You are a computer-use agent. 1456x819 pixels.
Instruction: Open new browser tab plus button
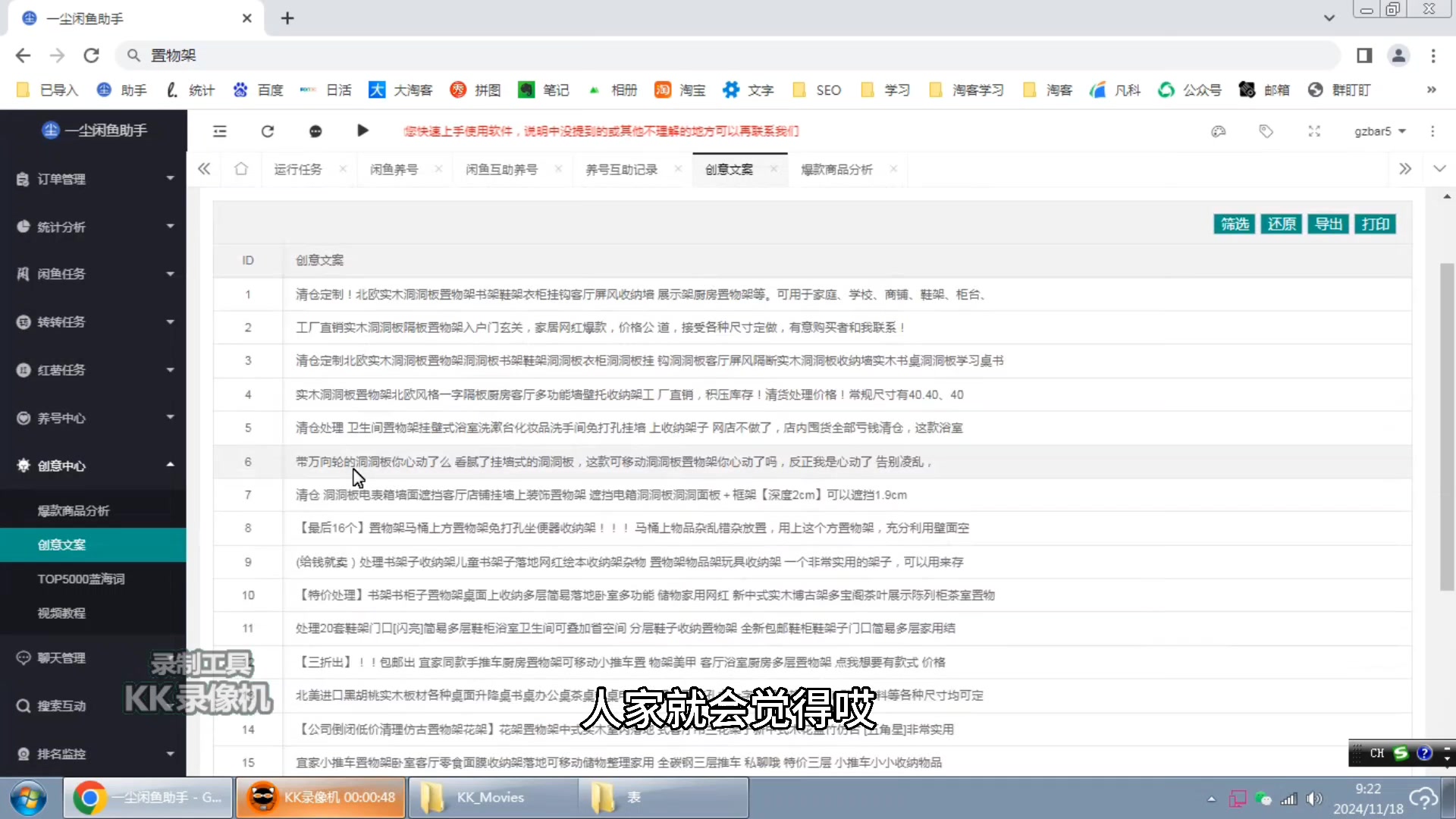[x=287, y=18]
